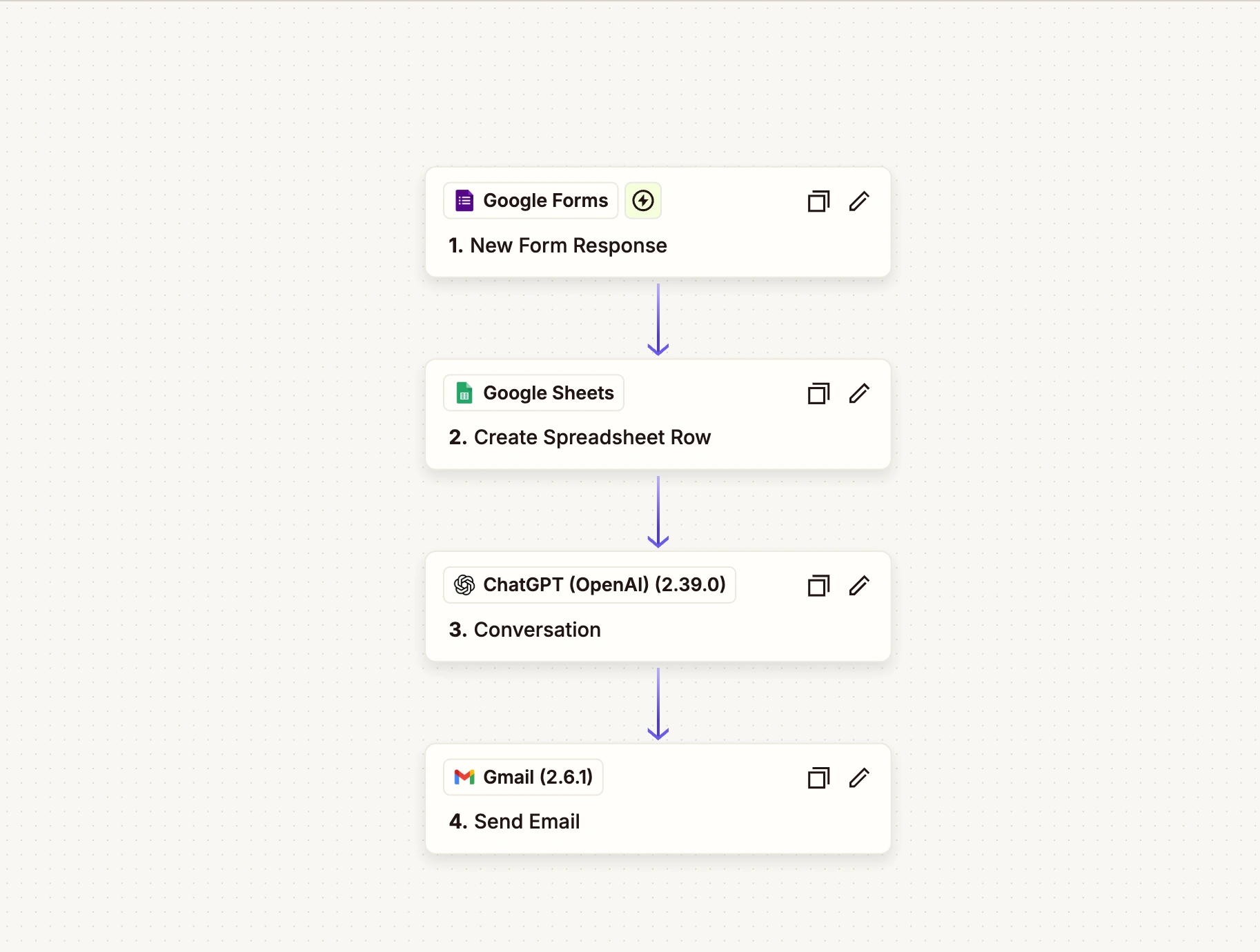Image resolution: width=1260 pixels, height=952 pixels.
Task: Select the Google Forms app label
Action: [x=545, y=201]
